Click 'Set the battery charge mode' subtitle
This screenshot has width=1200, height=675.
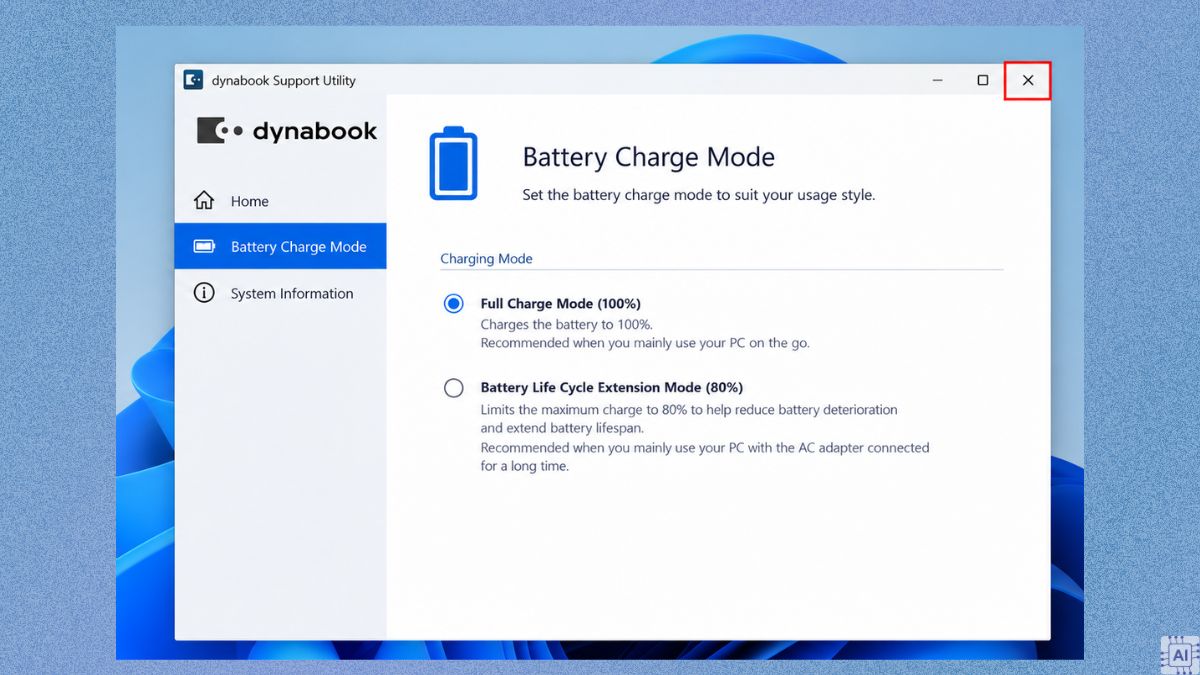(x=699, y=195)
